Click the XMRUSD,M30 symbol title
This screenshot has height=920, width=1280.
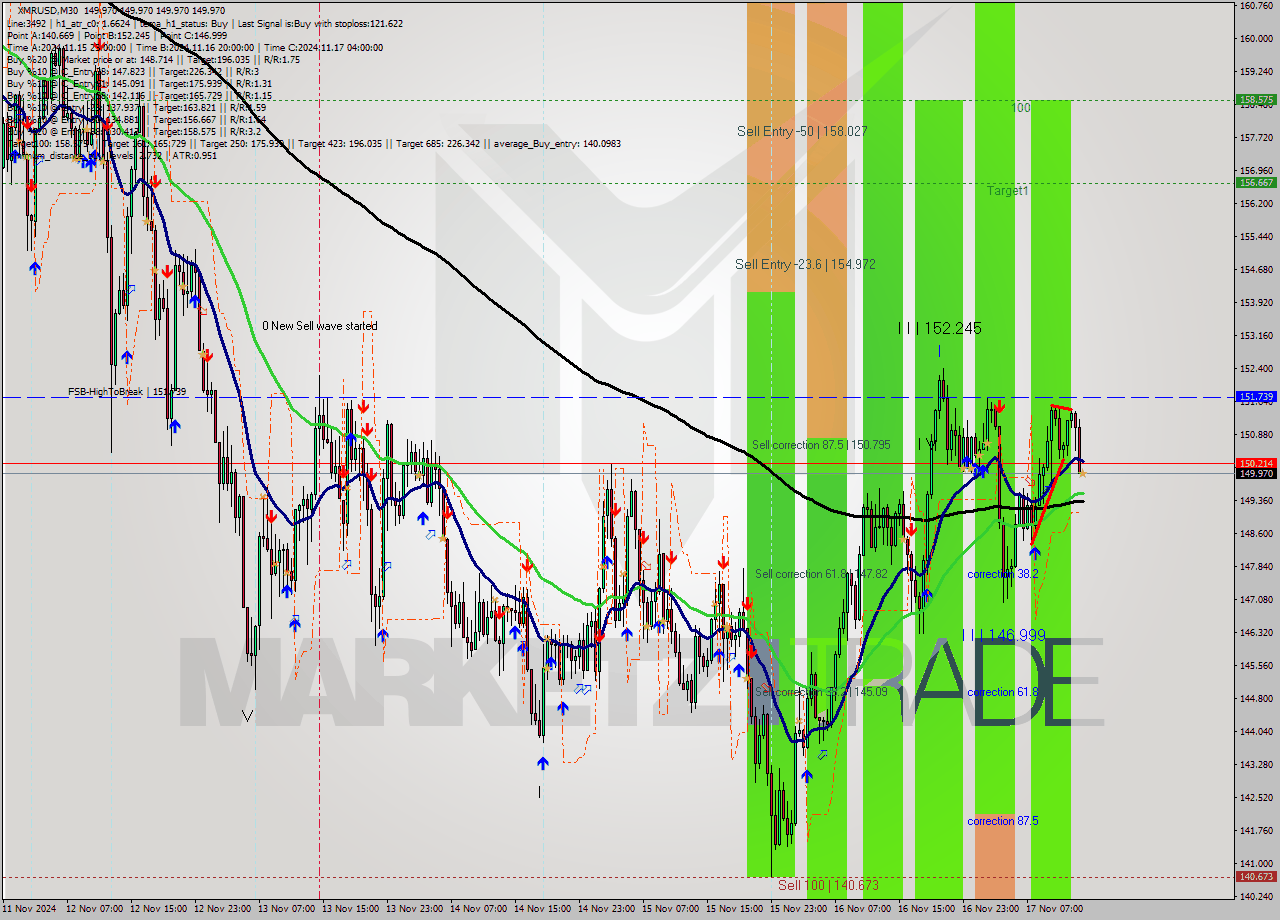point(50,10)
